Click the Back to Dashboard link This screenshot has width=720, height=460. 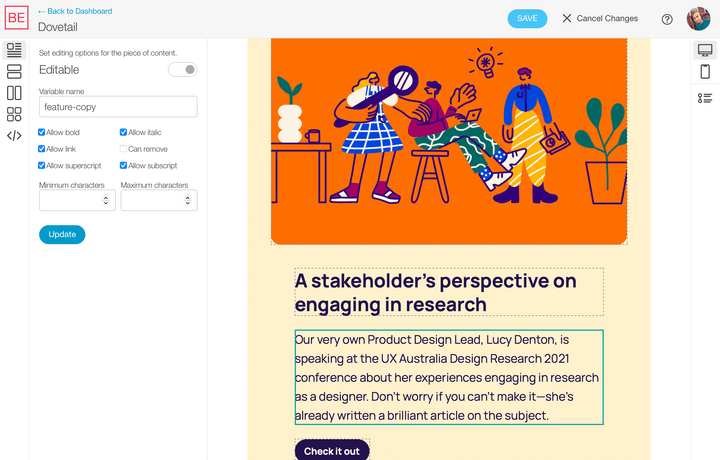(x=75, y=11)
